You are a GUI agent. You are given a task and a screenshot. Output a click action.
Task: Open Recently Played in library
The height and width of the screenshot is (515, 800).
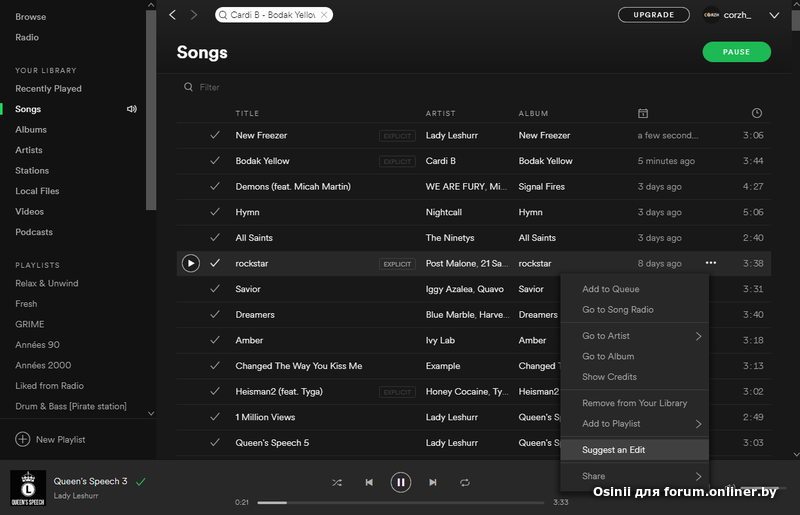[x=48, y=89]
